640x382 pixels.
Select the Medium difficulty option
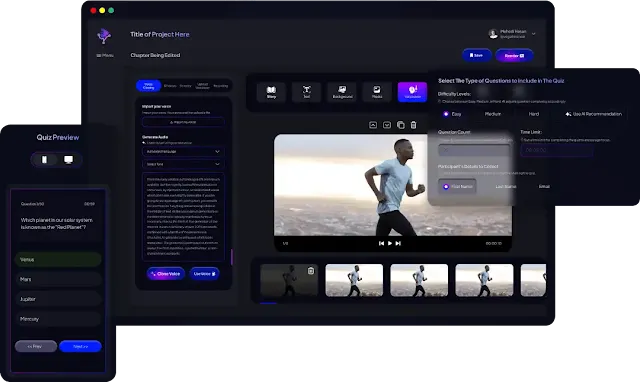tap(493, 114)
